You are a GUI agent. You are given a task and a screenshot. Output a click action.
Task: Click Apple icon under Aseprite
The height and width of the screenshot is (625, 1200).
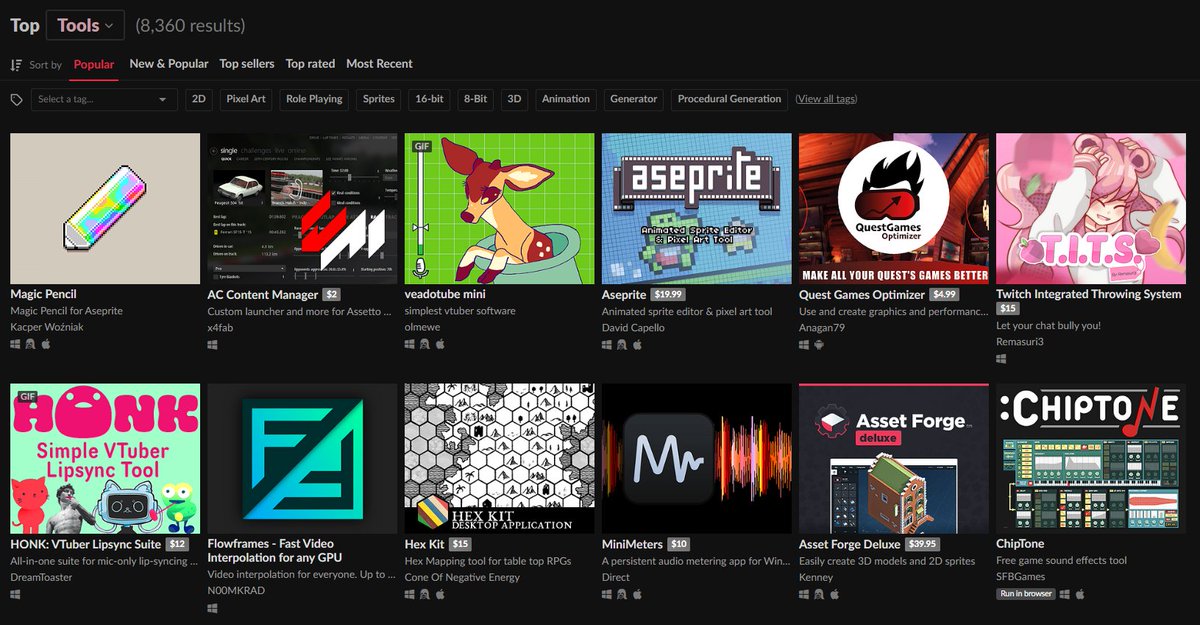(x=636, y=344)
